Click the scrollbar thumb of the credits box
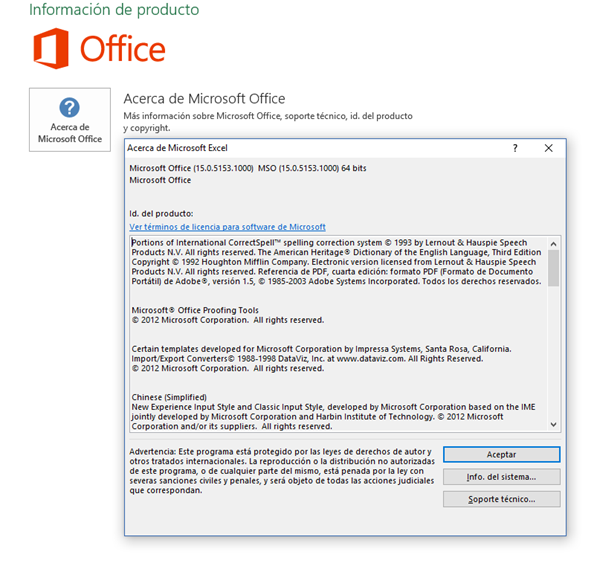 coord(554,268)
